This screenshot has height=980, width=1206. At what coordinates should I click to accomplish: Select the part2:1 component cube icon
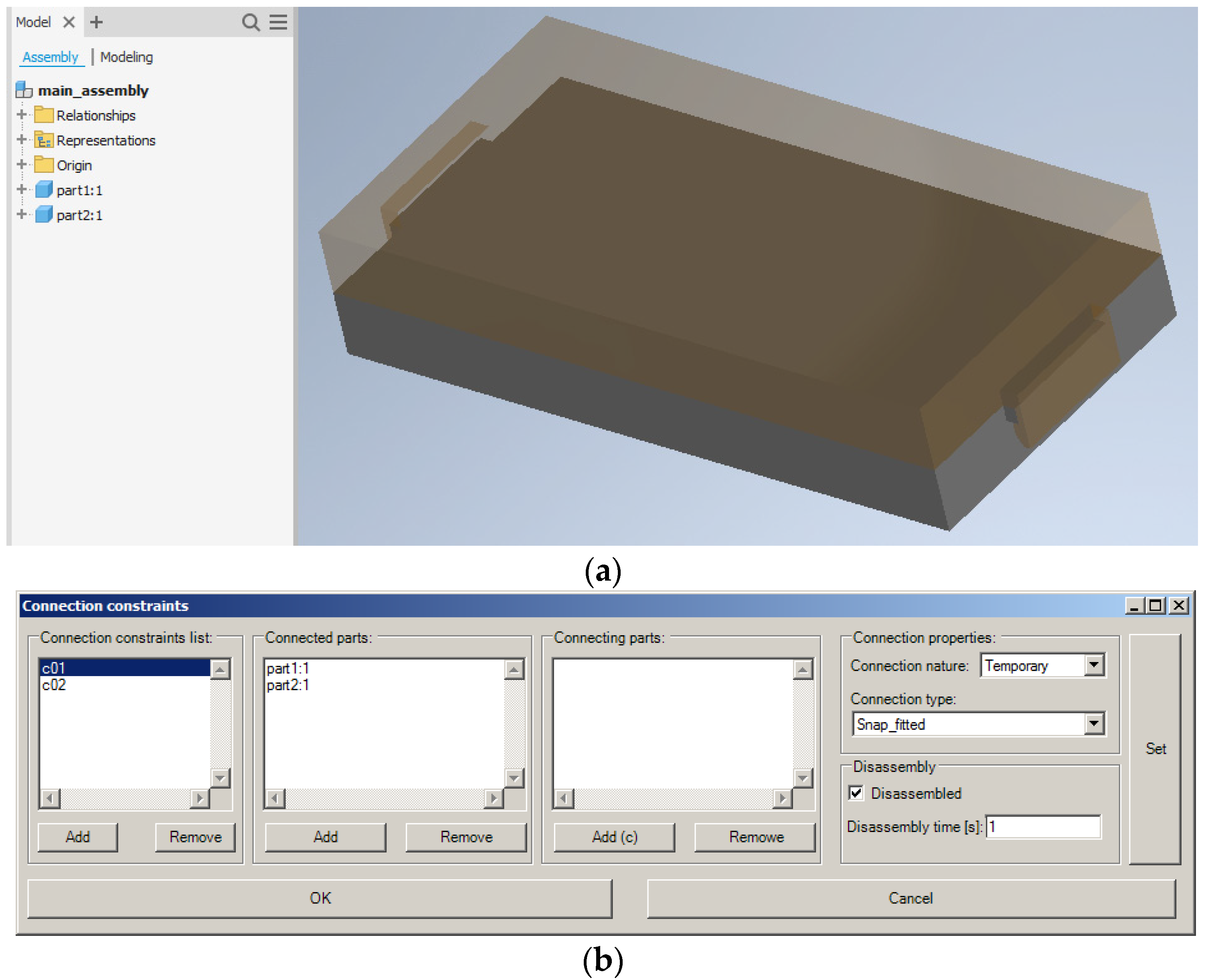(x=43, y=215)
